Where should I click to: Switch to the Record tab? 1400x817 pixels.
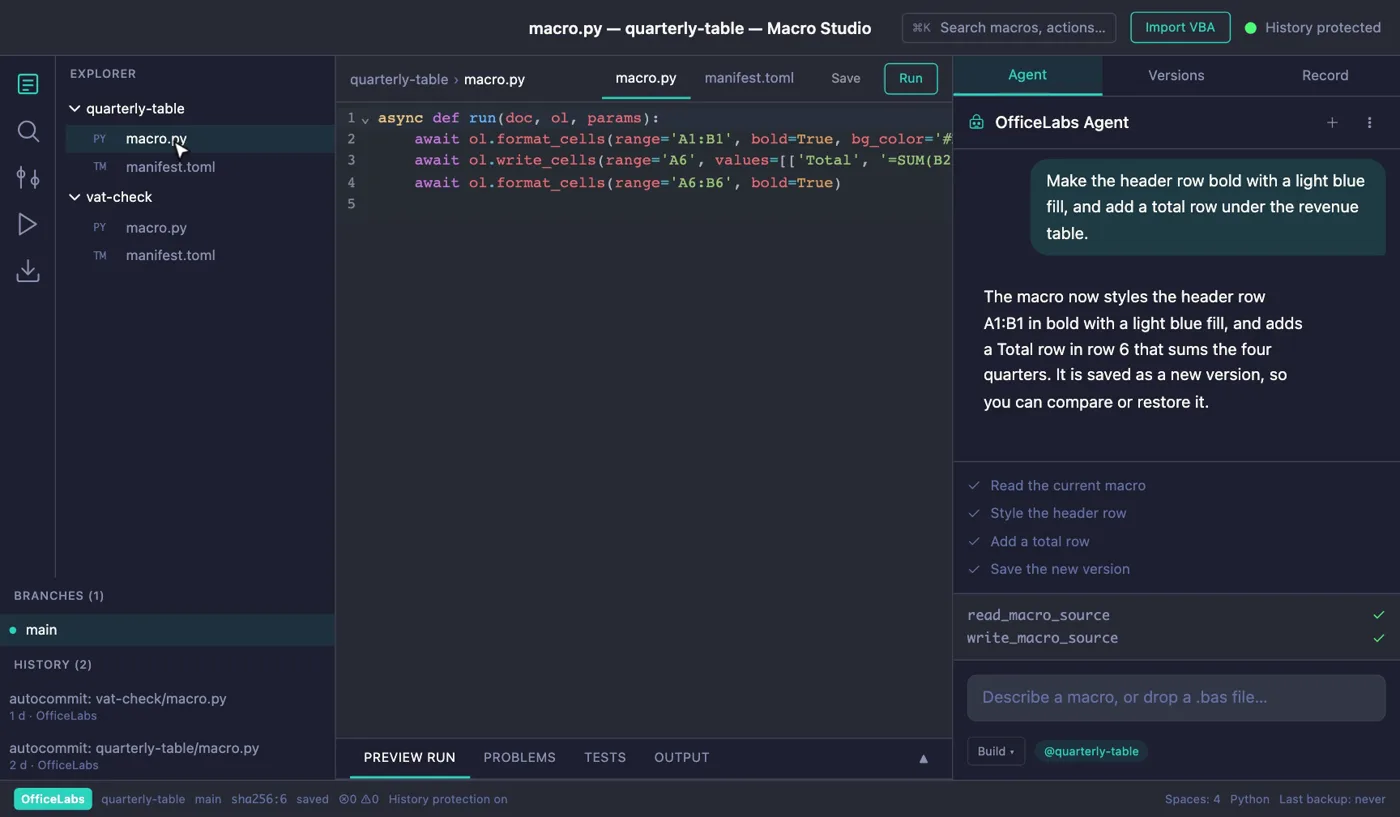point(1325,75)
